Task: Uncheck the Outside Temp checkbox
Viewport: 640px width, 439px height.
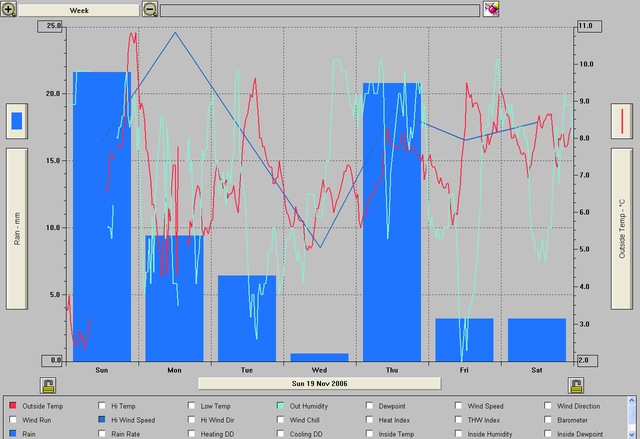Action: [x=12, y=407]
